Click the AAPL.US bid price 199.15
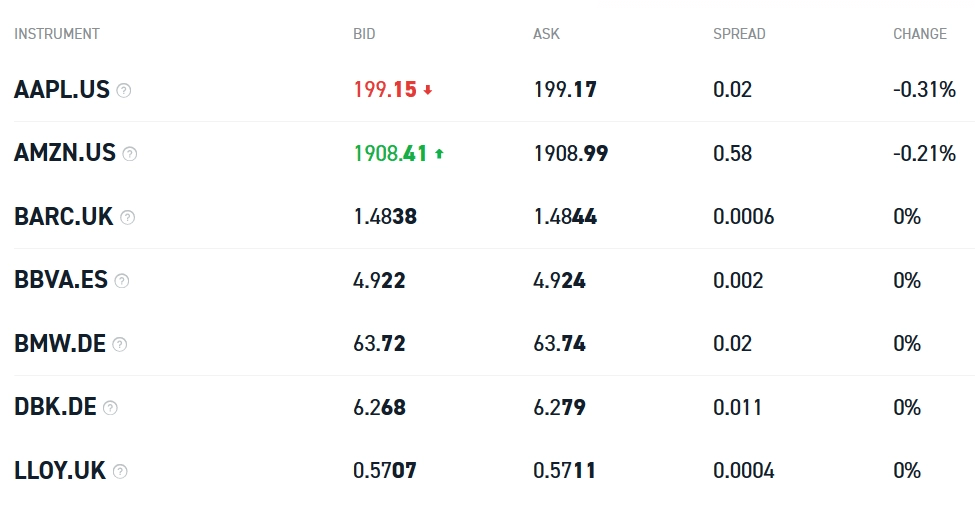The width and height of the screenshot is (975, 507). pyautogui.click(x=385, y=90)
